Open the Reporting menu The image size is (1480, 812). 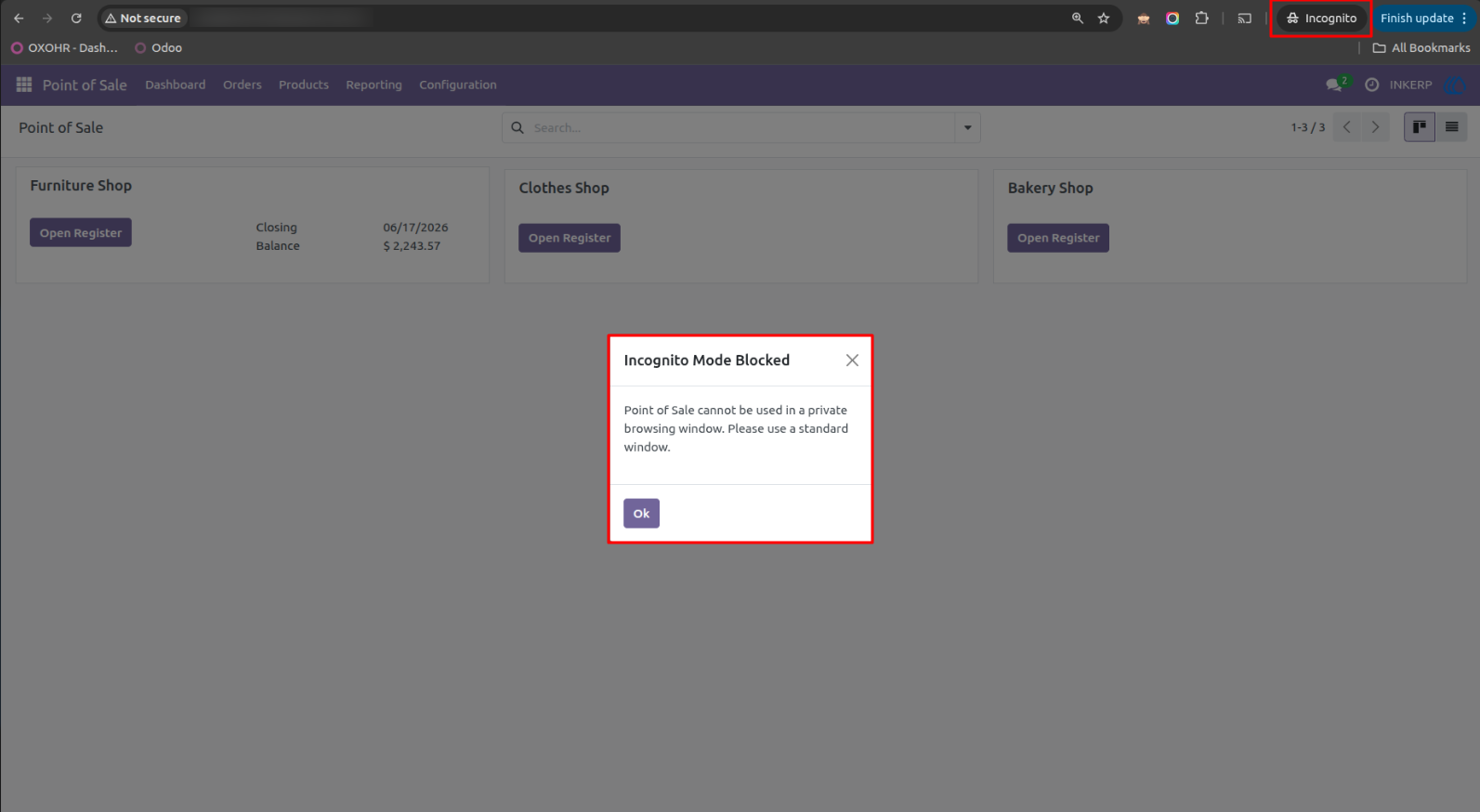[x=374, y=85]
